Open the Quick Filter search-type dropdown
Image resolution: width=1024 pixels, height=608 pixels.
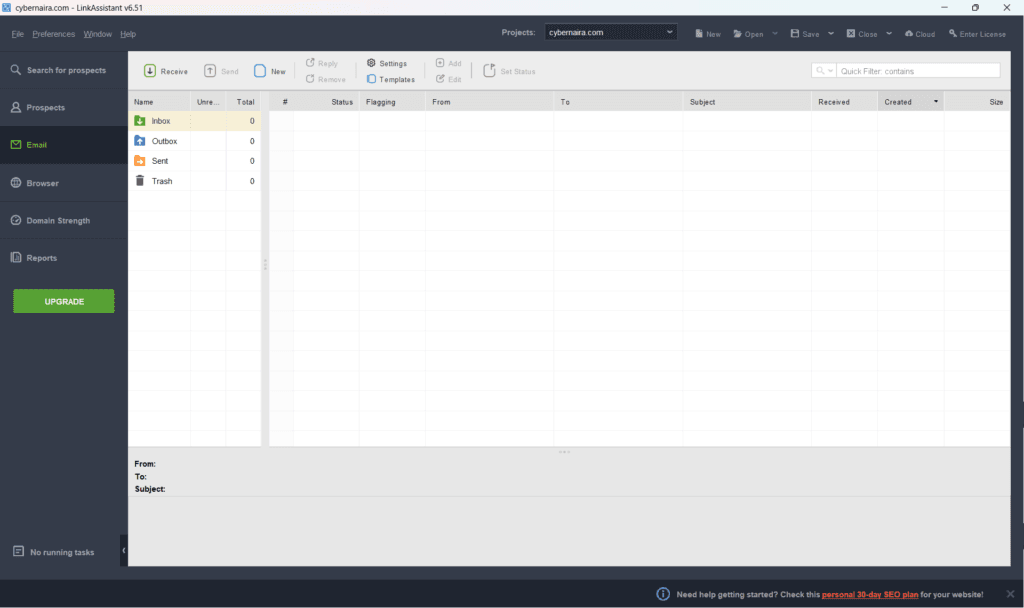tap(824, 71)
